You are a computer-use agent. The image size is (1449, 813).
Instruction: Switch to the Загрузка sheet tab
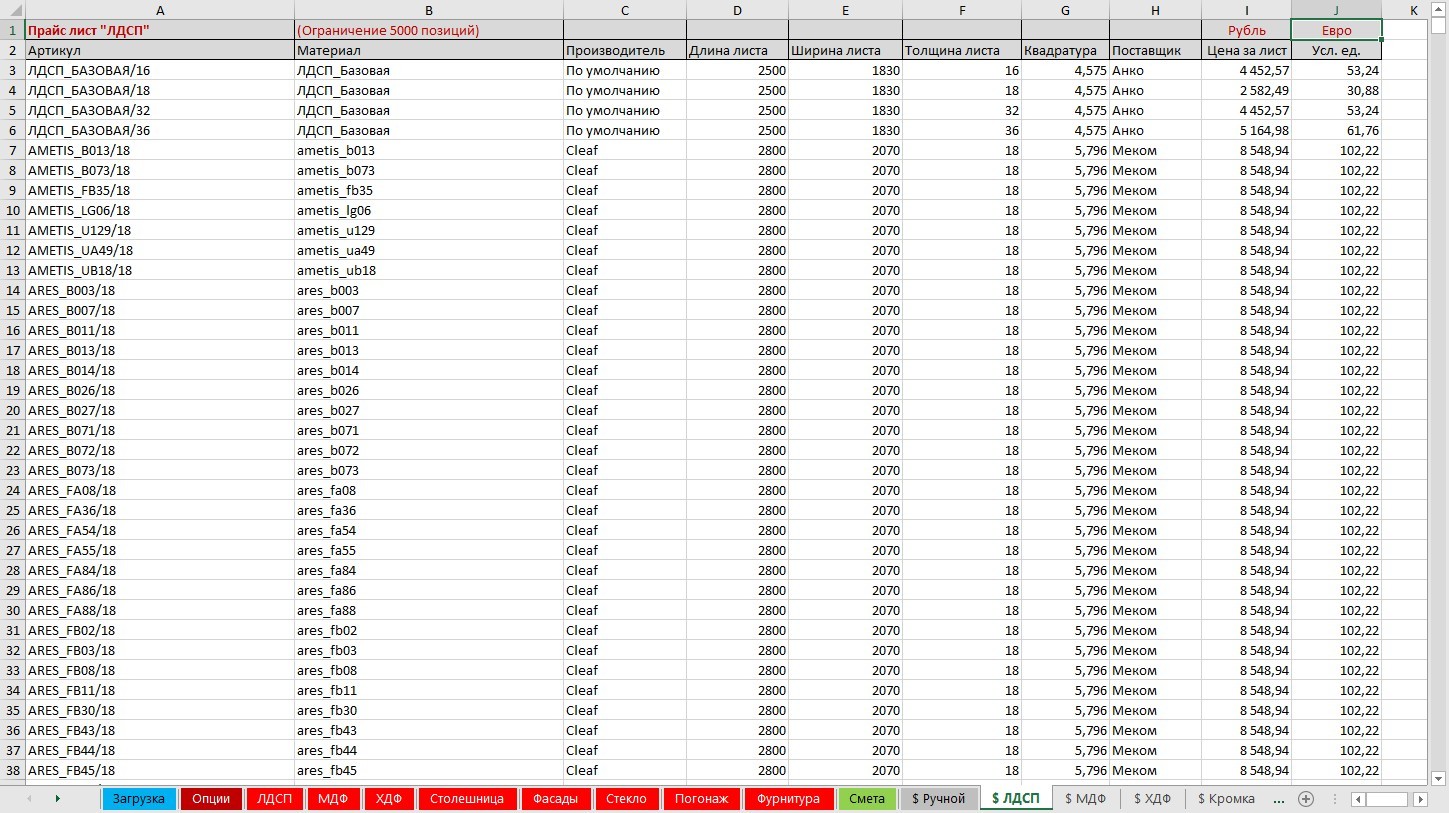pos(139,799)
